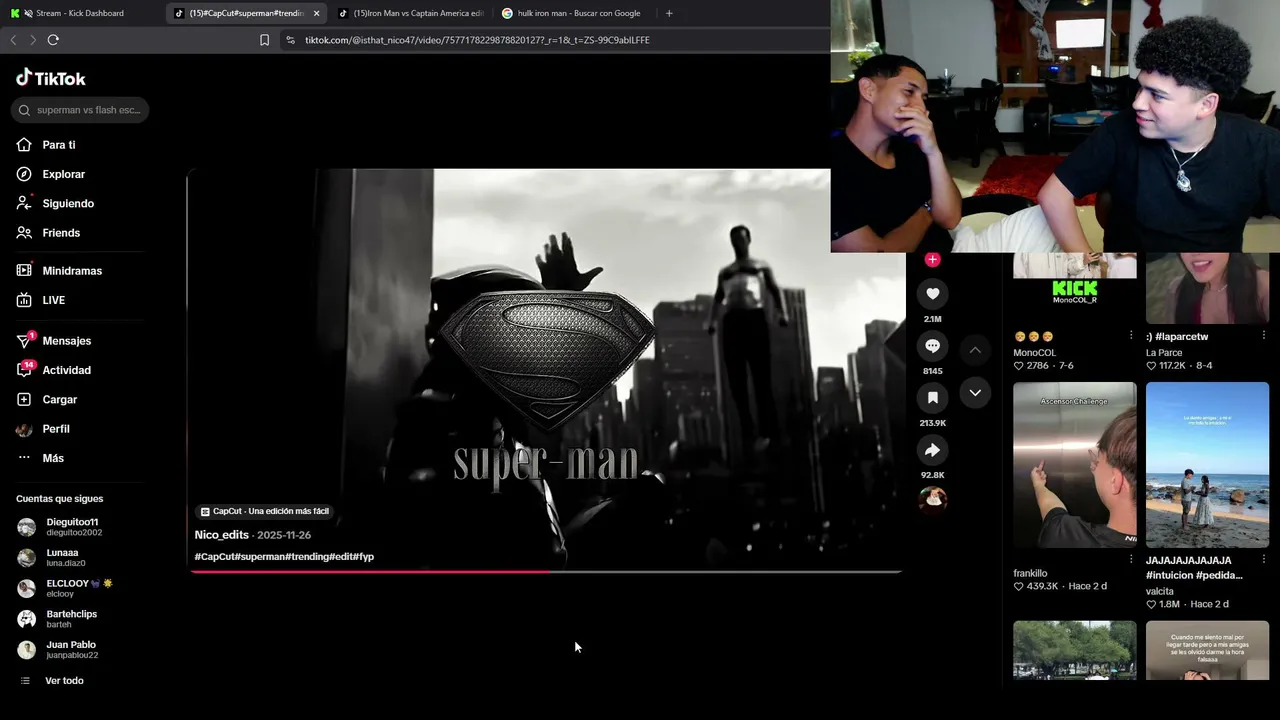Go back in browser history

tap(13, 40)
